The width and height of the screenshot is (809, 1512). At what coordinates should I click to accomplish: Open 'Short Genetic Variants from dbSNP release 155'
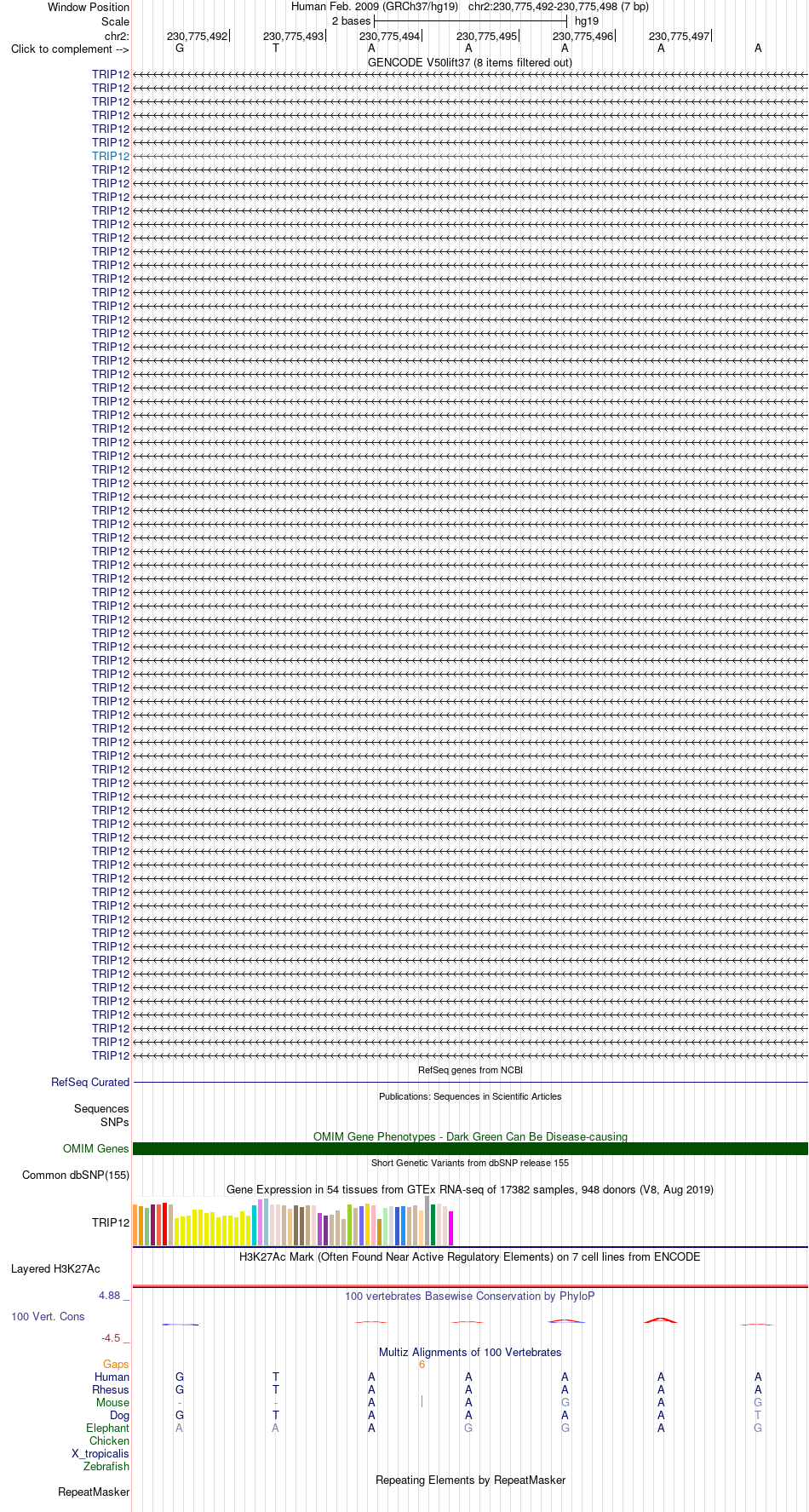click(x=470, y=1163)
